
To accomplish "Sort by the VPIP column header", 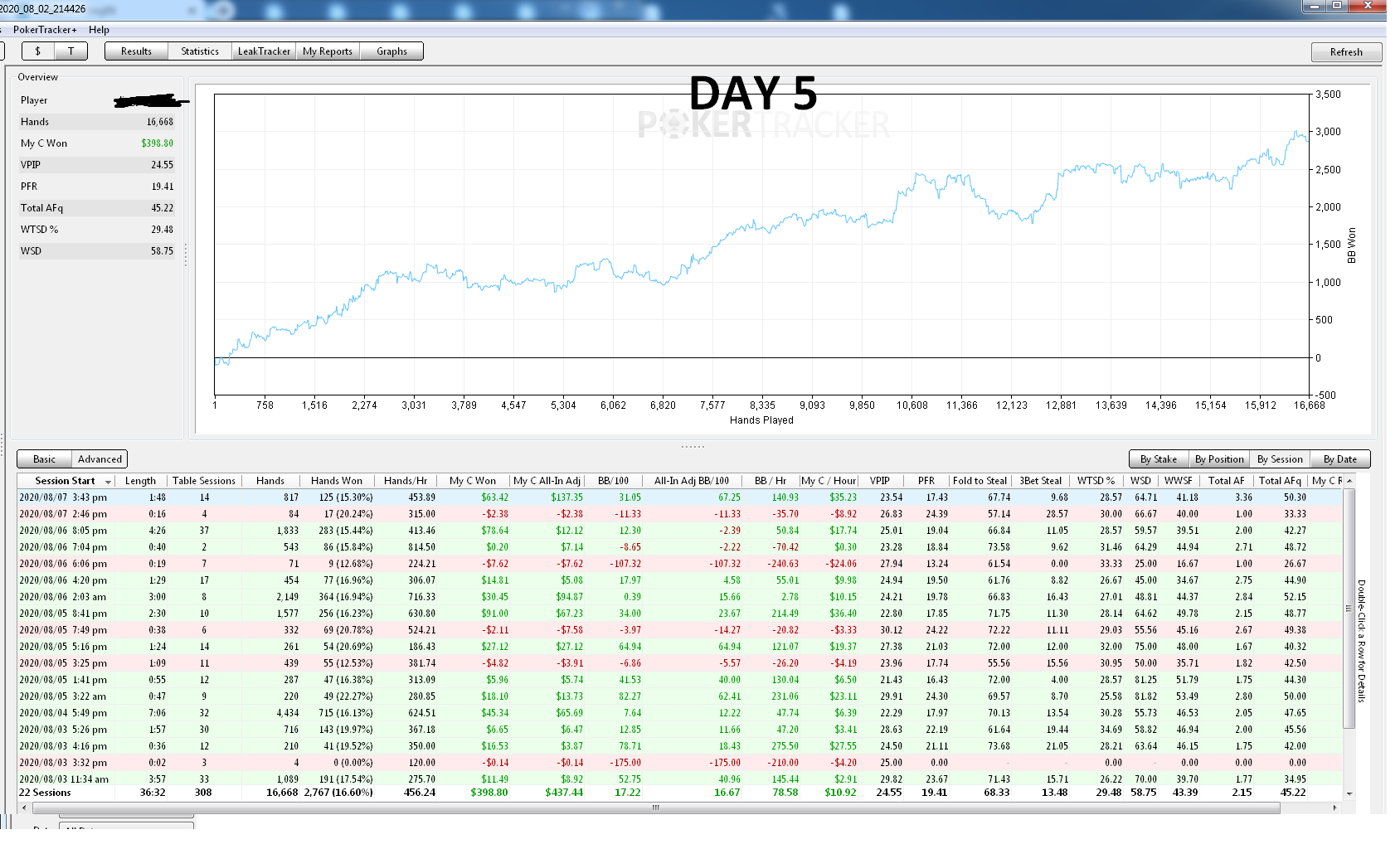I will point(880,481).
